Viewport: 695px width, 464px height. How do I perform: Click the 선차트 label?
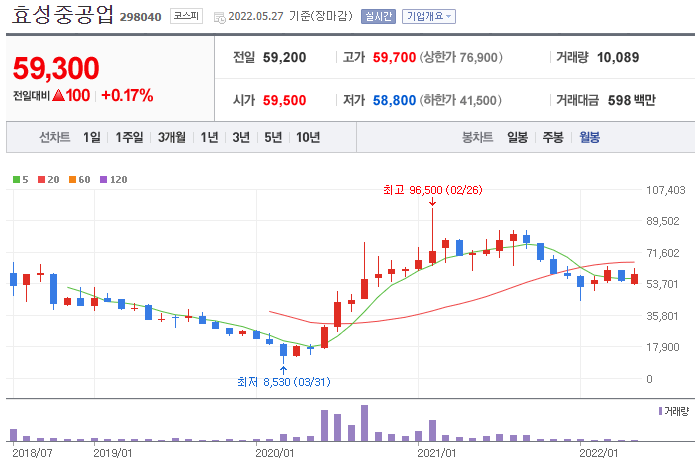[x=55, y=137]
